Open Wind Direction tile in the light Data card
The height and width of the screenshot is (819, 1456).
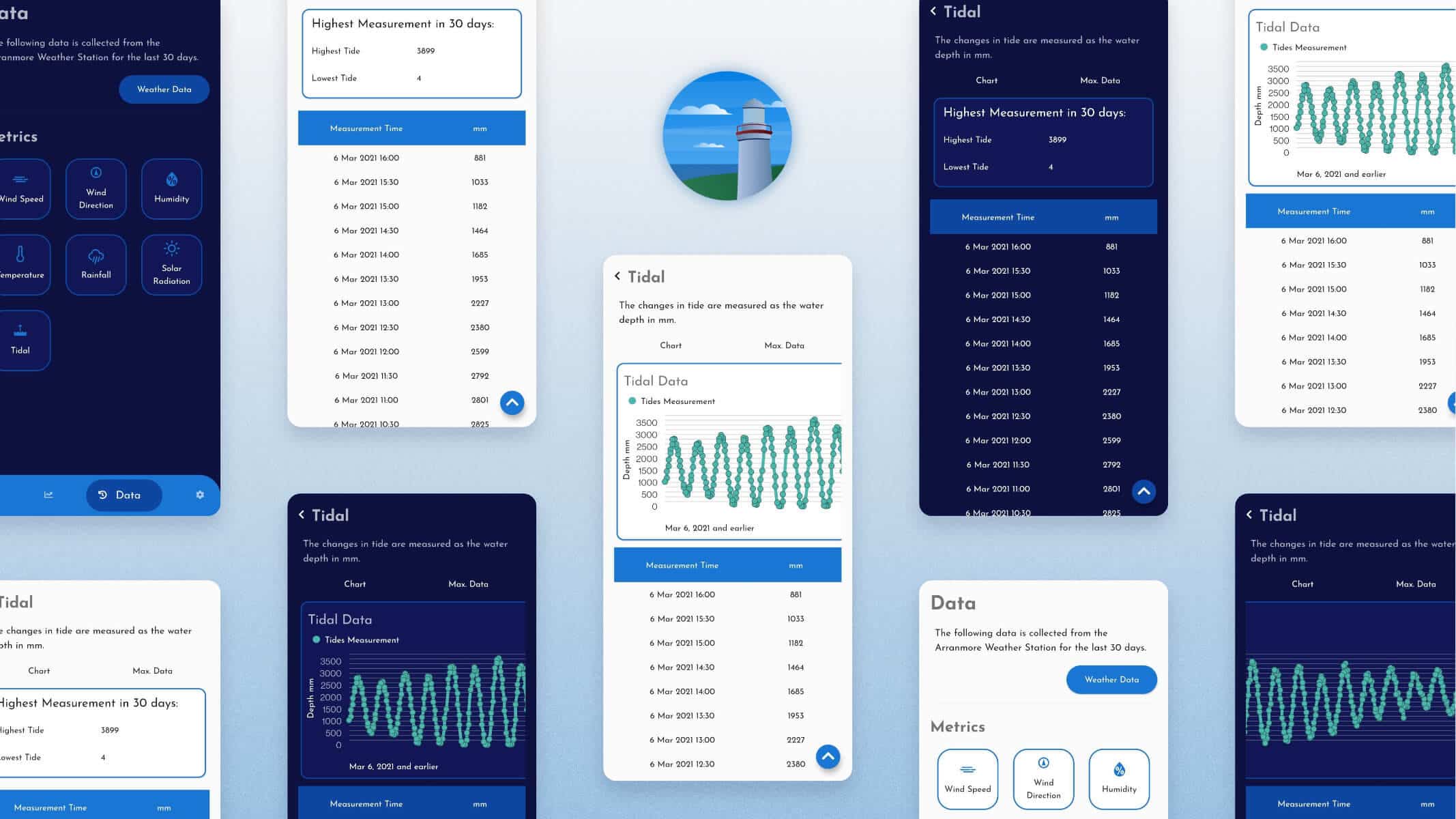pos(1043,779)
